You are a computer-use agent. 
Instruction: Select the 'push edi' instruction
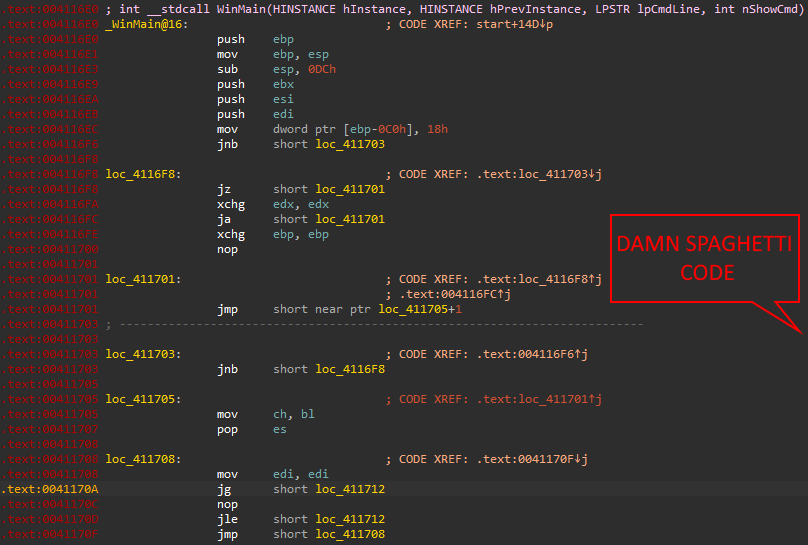click(x=255, y=114)
